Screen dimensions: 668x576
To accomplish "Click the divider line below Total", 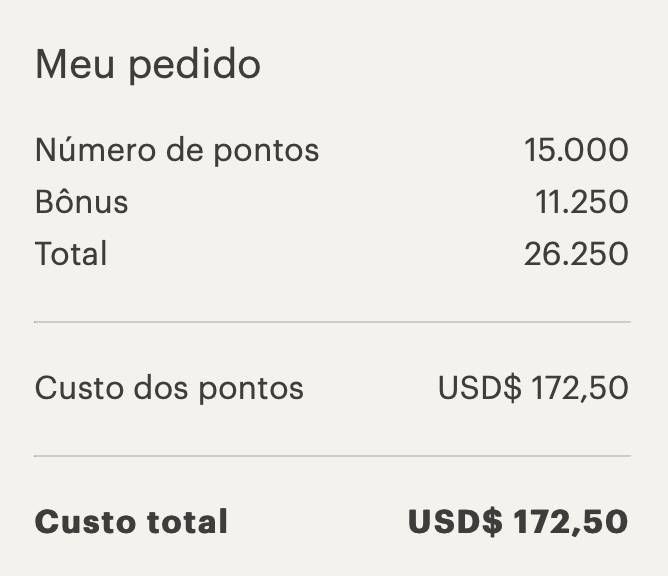I will pos(332,323).
